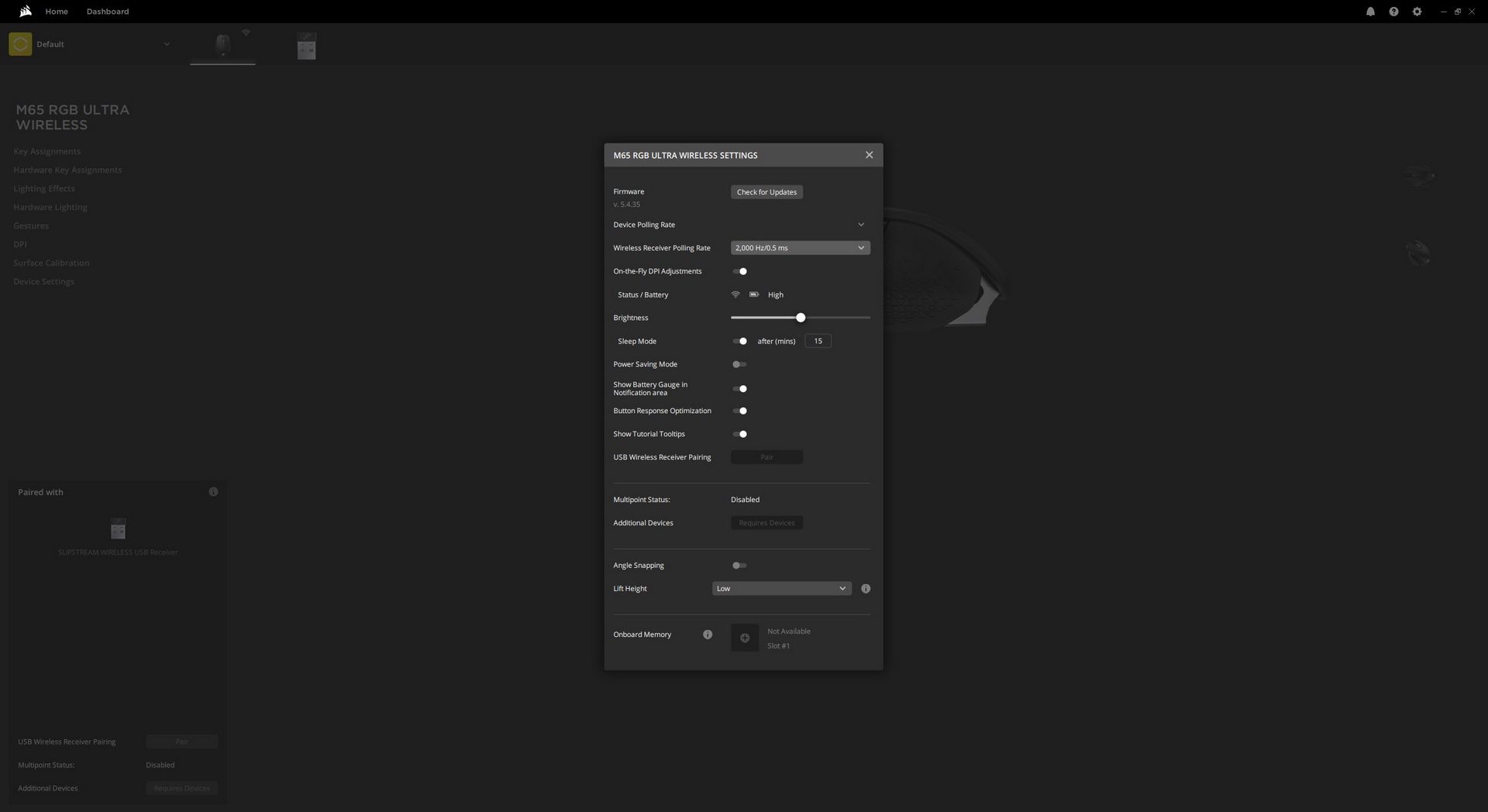Toggle Button Response Optimization

click(x=740, y=411)
